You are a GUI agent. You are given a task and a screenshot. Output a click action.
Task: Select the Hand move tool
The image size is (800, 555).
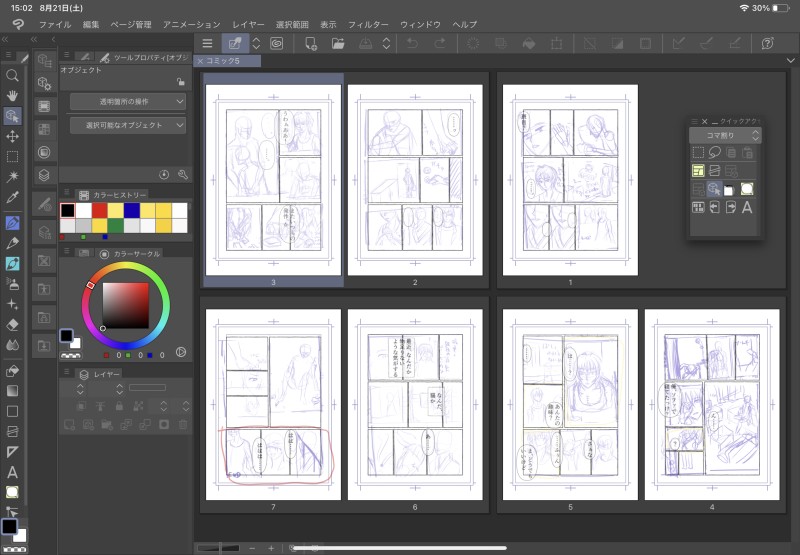pyautogui.click(x=12, y=95)
